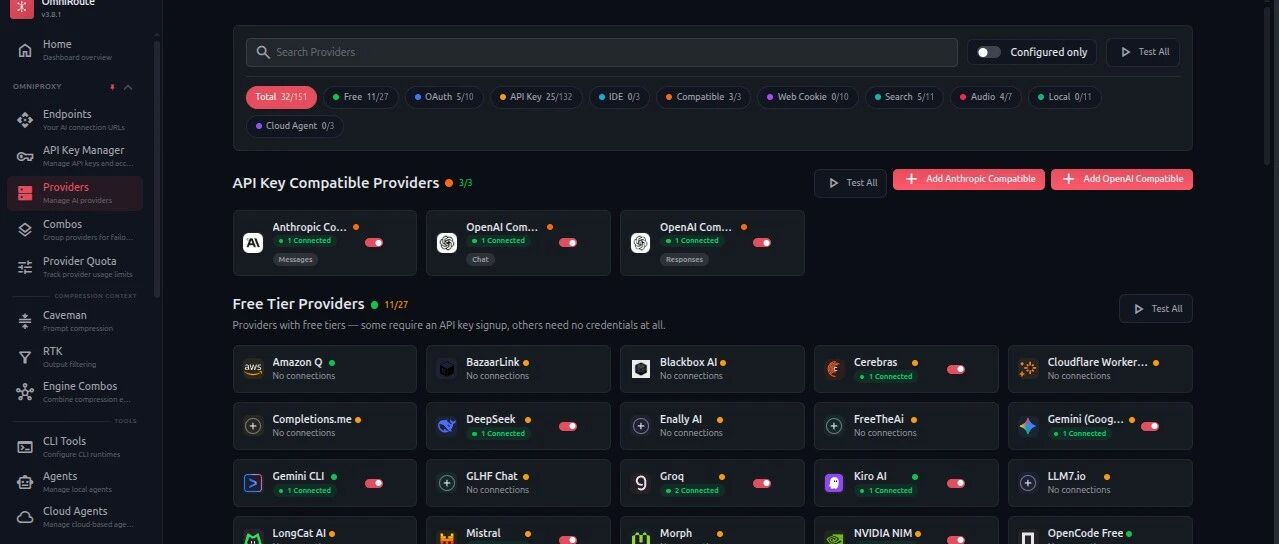Toggle the OpenAI Compatible Chat provider switch

[x=568, y=242]
